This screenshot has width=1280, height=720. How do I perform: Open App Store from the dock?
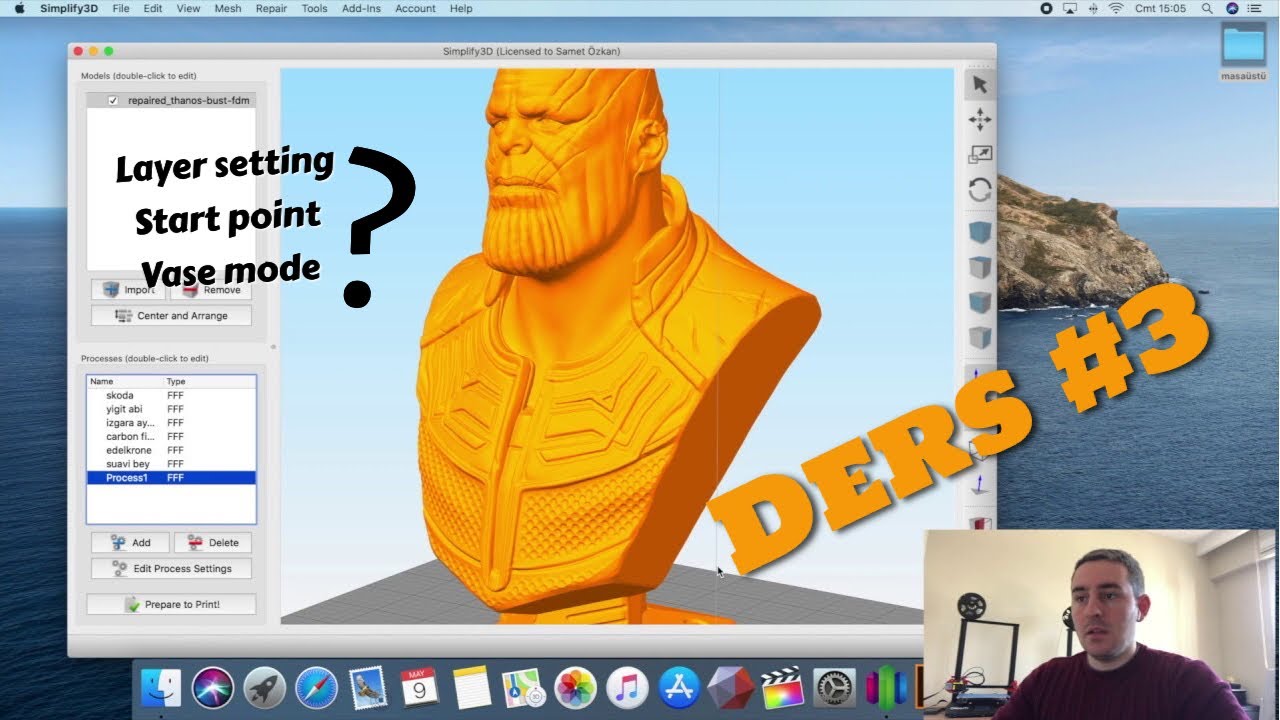(x=679, y=687)
